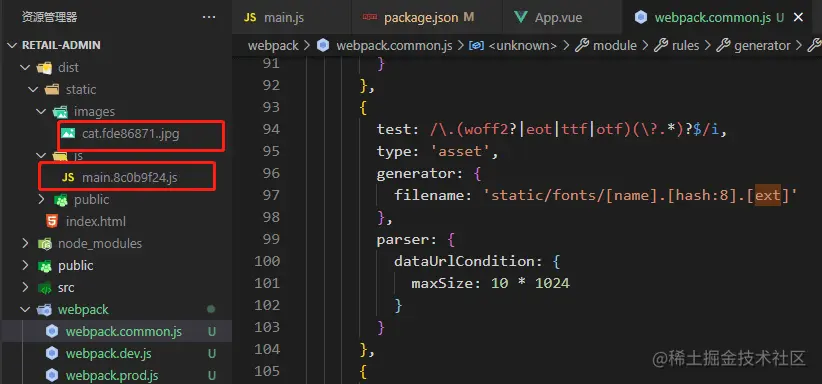Open webpack.prod.js file
This screenshot has width=822, height=384.
(x=112, y=376)
